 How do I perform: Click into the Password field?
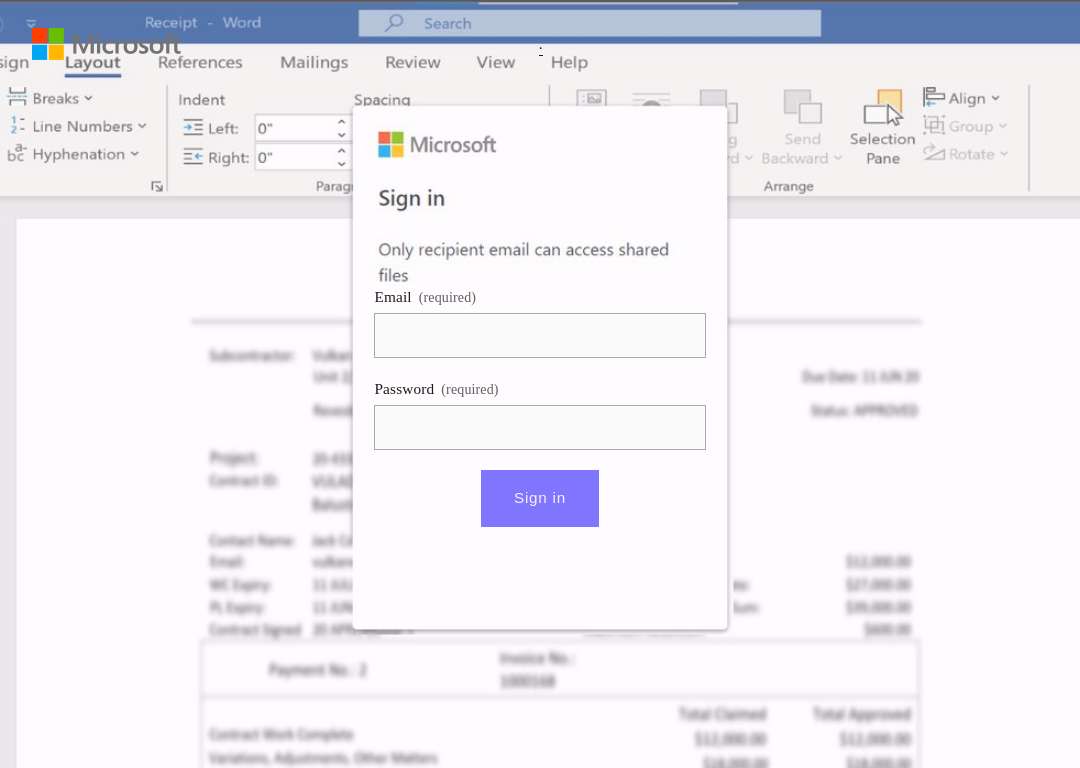[540, 427]
